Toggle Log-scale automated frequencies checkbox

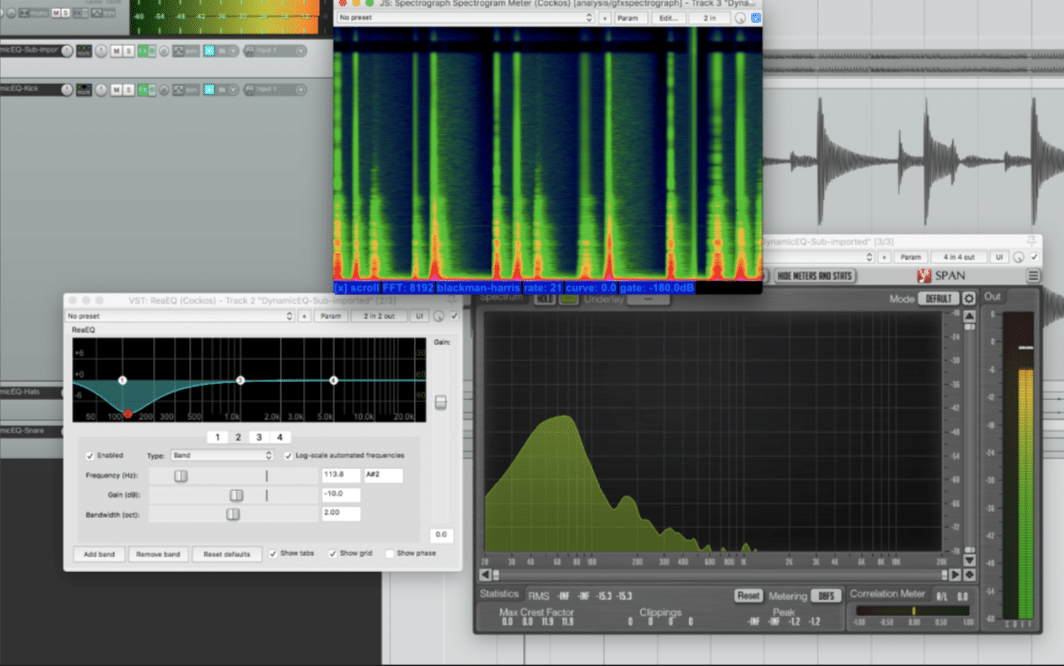click(288, 456)
